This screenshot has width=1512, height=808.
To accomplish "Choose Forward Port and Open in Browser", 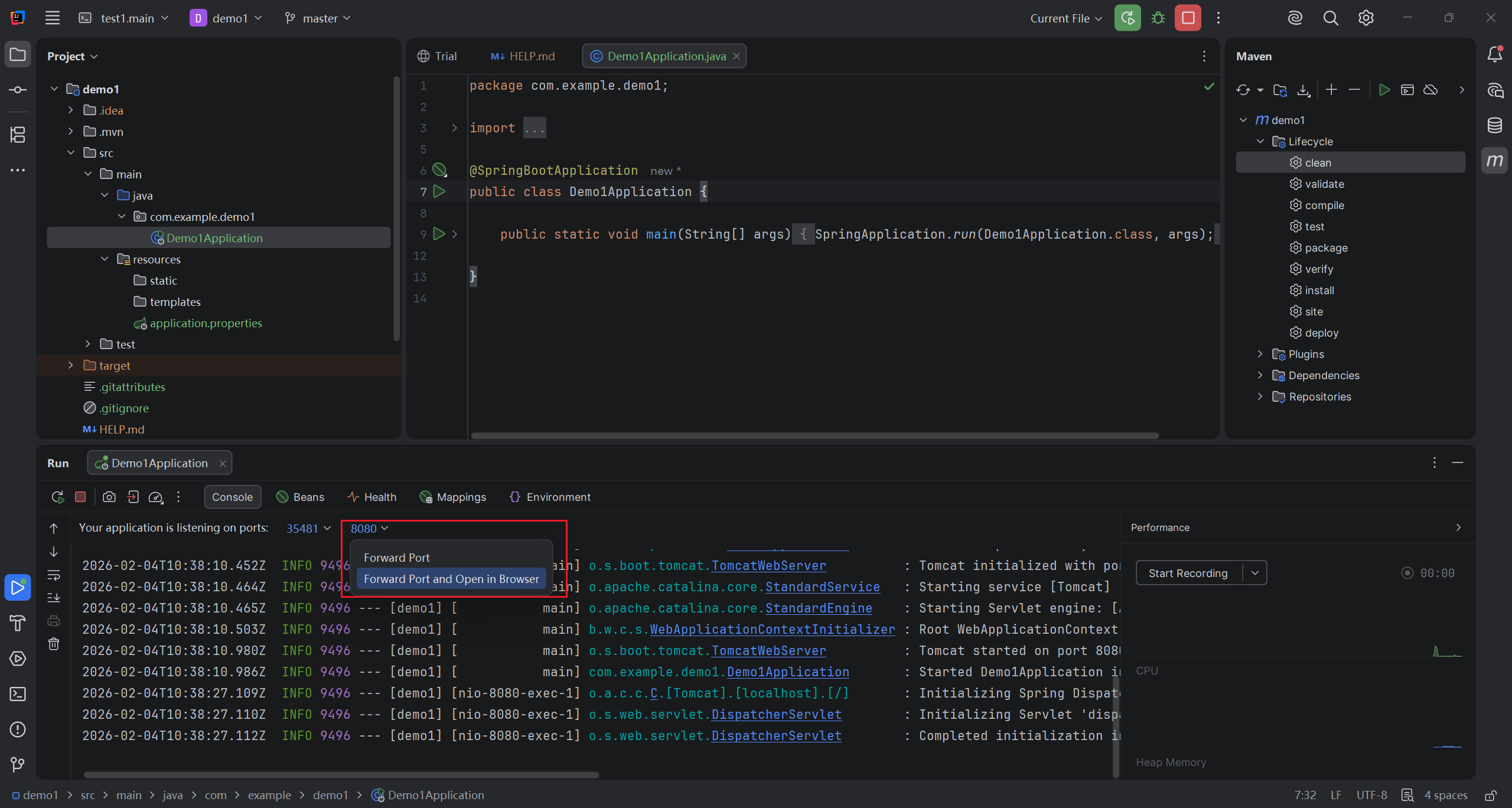I will tap(451, 579).
